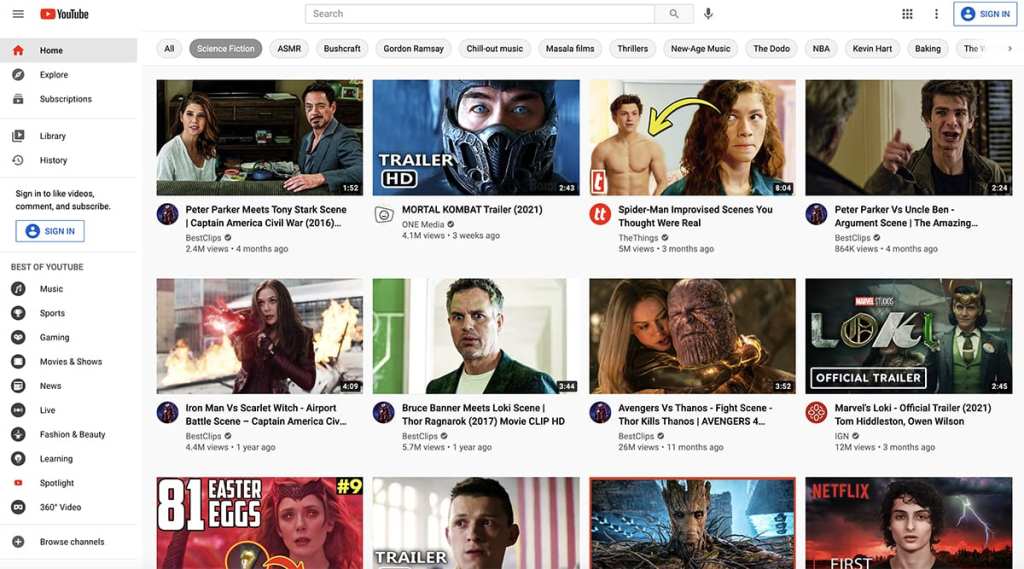This screenshot has height=569, width=1024.
Task: Click the top-right SIGN IN button
Action: pos(985,14)
